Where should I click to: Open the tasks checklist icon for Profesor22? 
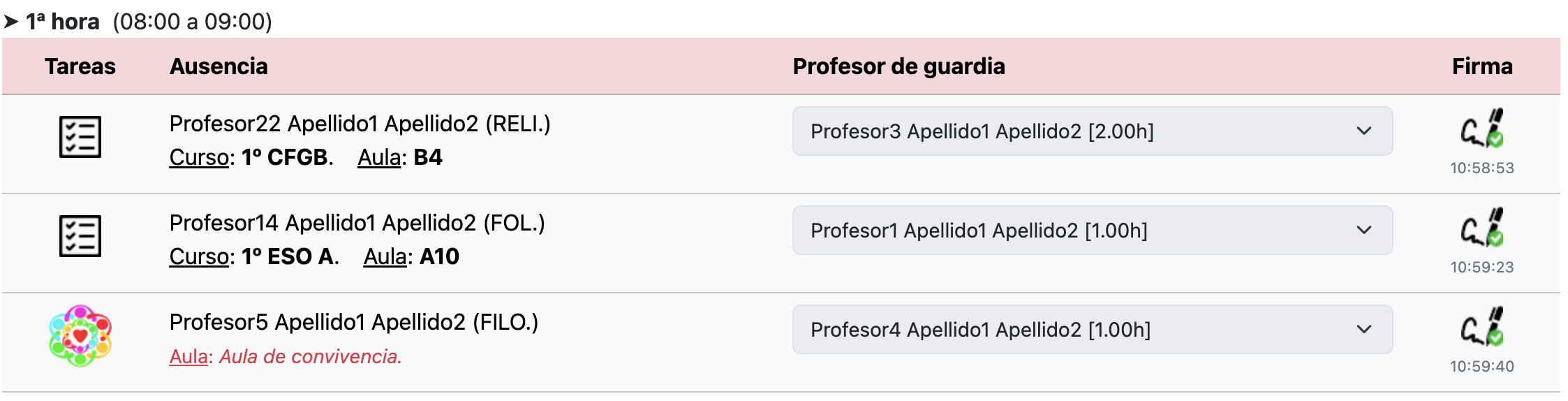(80, 137)
